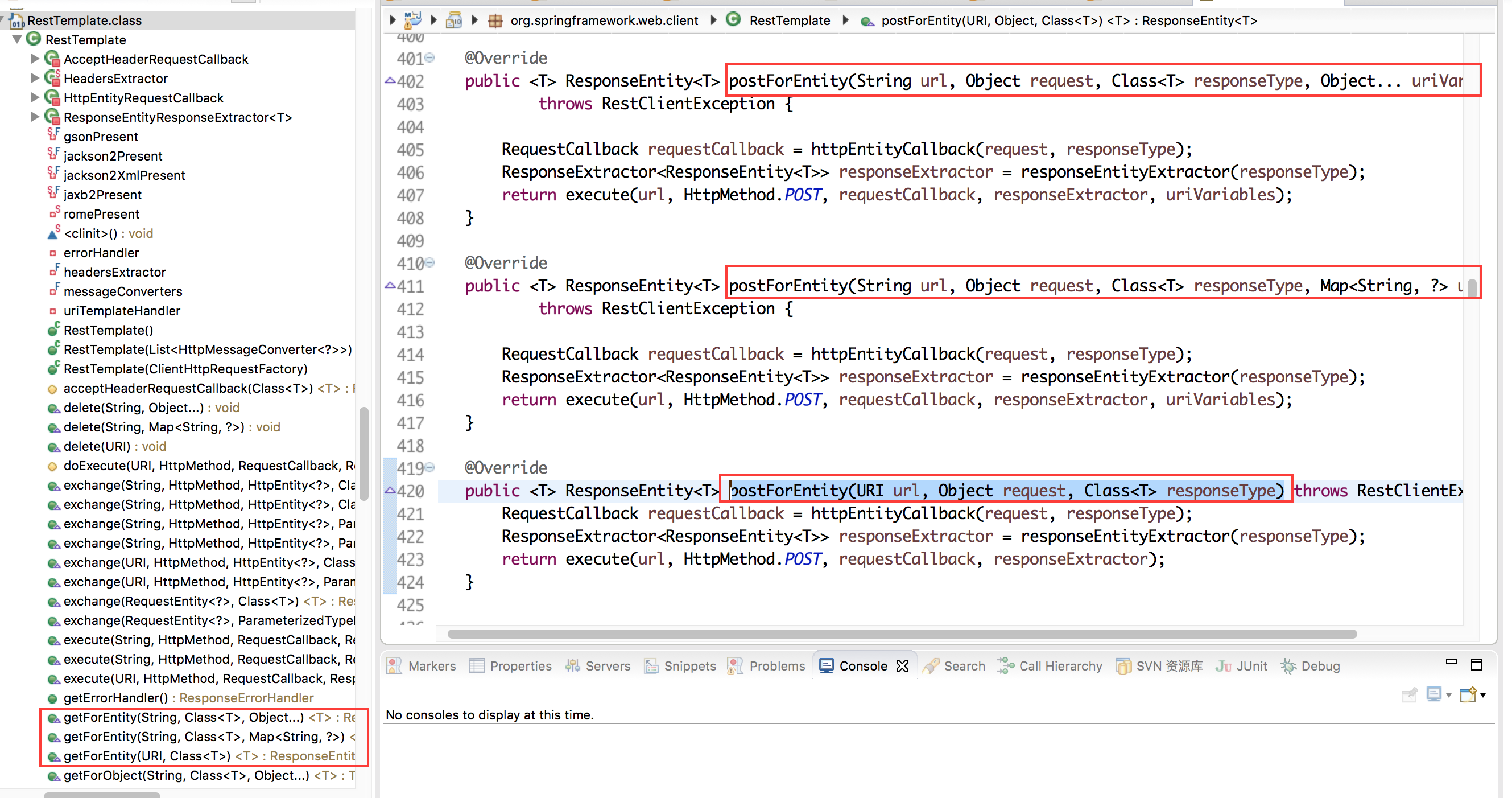Collapse the method fold at line 401
Viewport: 1512px width, 798px height.
pyautogui.click(x=430, y=57)
